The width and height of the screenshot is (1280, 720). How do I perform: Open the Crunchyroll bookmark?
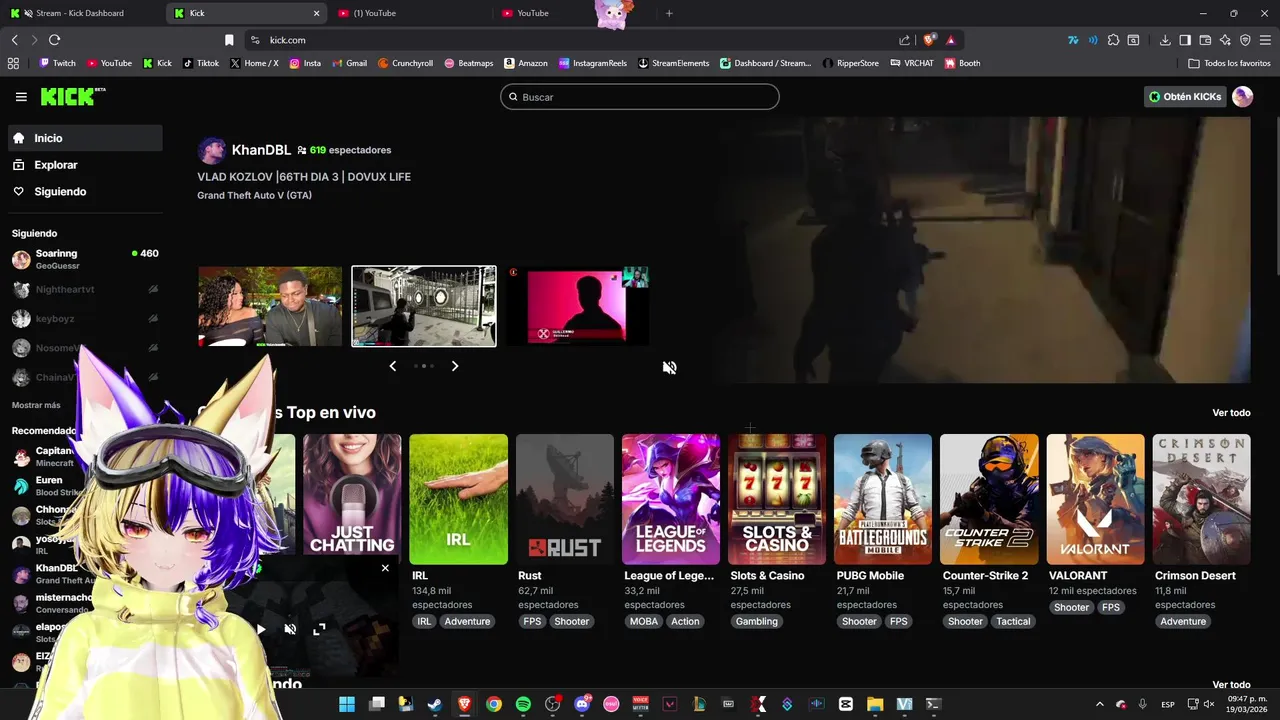point(405,63)
